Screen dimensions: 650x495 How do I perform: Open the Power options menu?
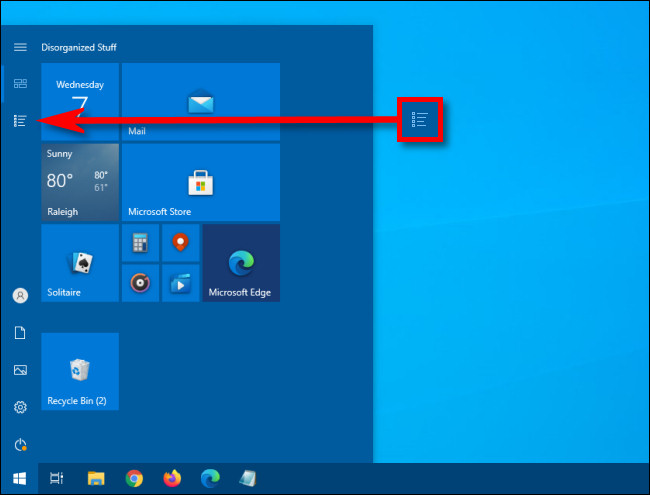point(20,444)
